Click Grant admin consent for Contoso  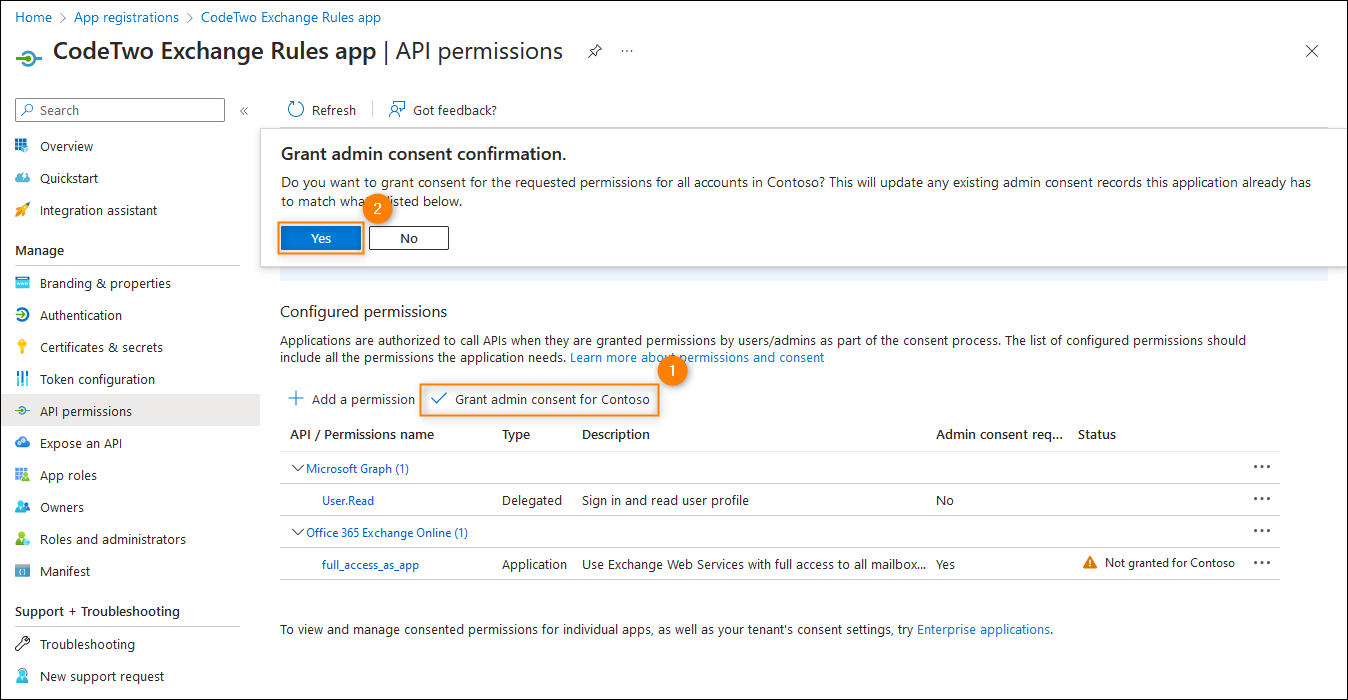(x=541, y=399)
